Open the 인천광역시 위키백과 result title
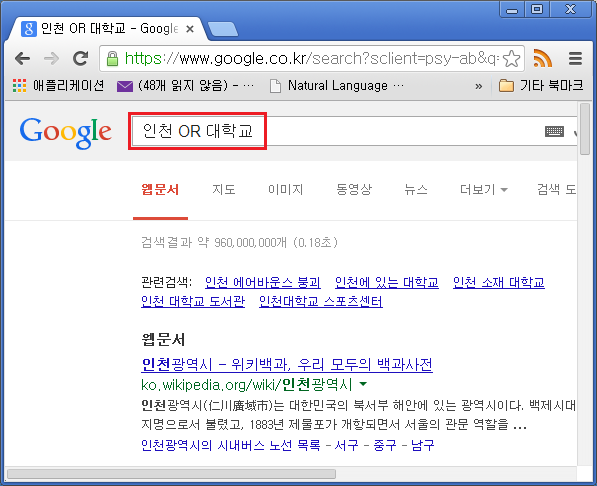Viewport: 597px width, 486px height. click(x=287, y=364)
